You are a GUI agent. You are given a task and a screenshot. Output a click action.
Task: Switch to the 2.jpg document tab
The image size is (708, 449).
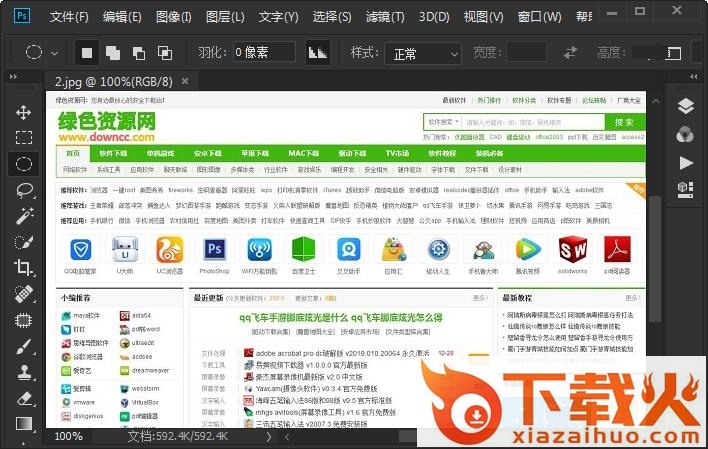(113, 82)
